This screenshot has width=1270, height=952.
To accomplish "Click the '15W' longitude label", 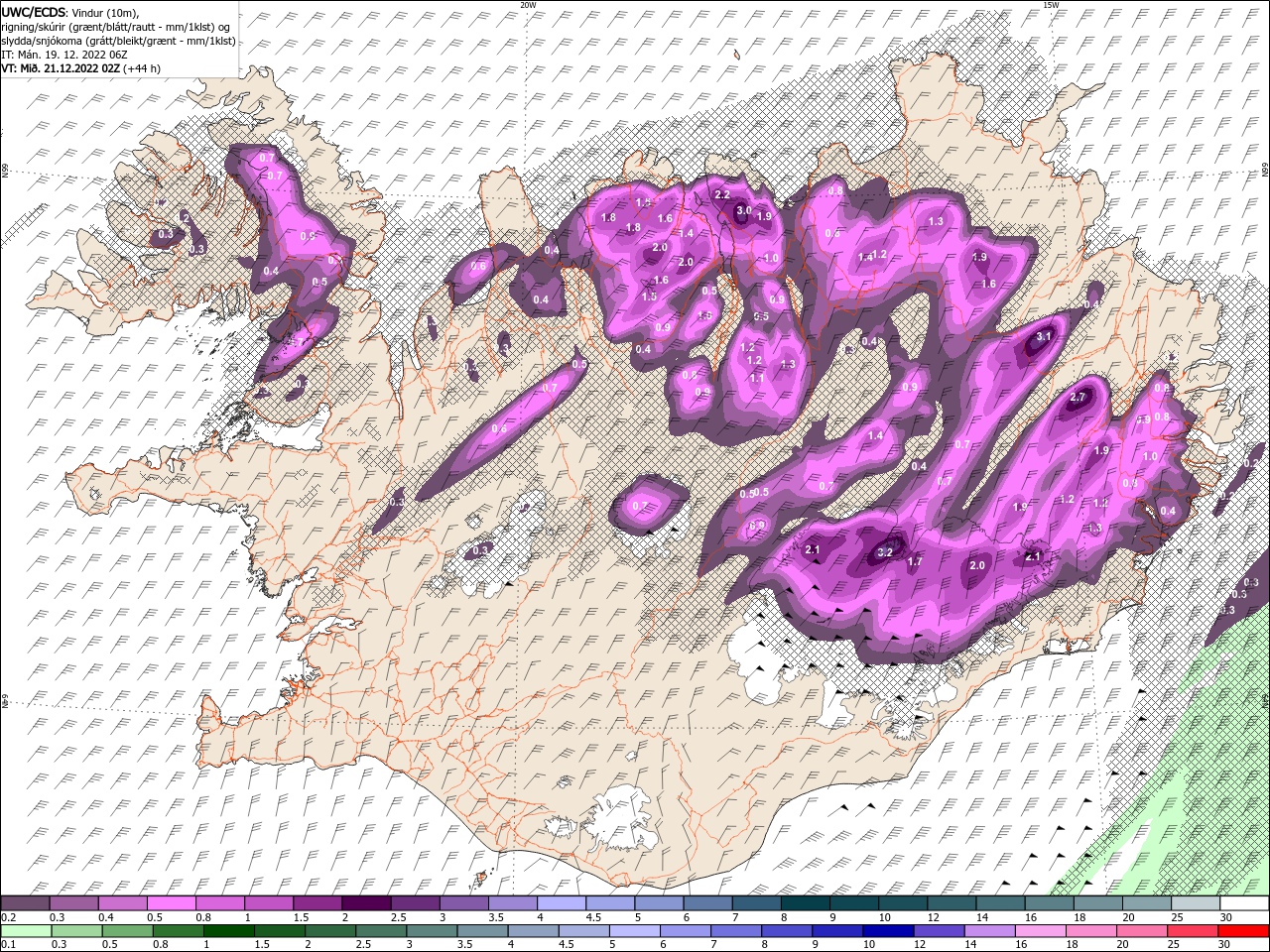I will 1050,4.
